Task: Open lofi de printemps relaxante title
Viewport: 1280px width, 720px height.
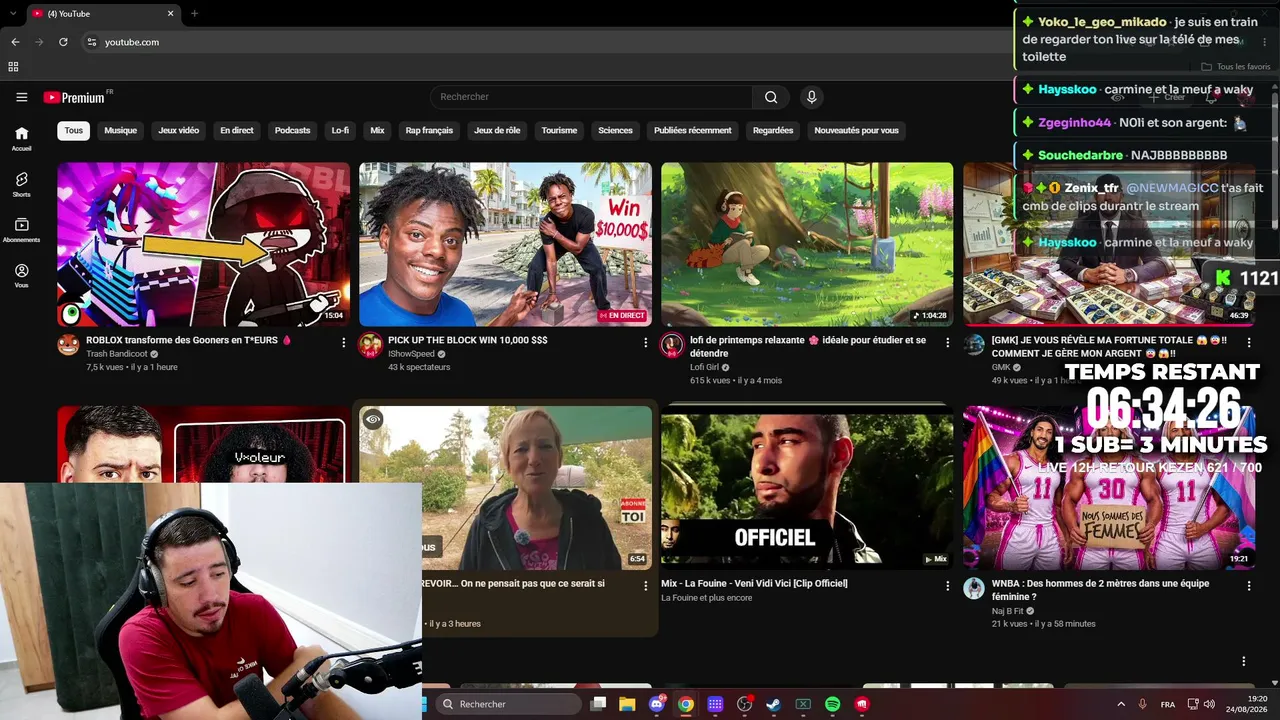Action: [x=808, y=346]
